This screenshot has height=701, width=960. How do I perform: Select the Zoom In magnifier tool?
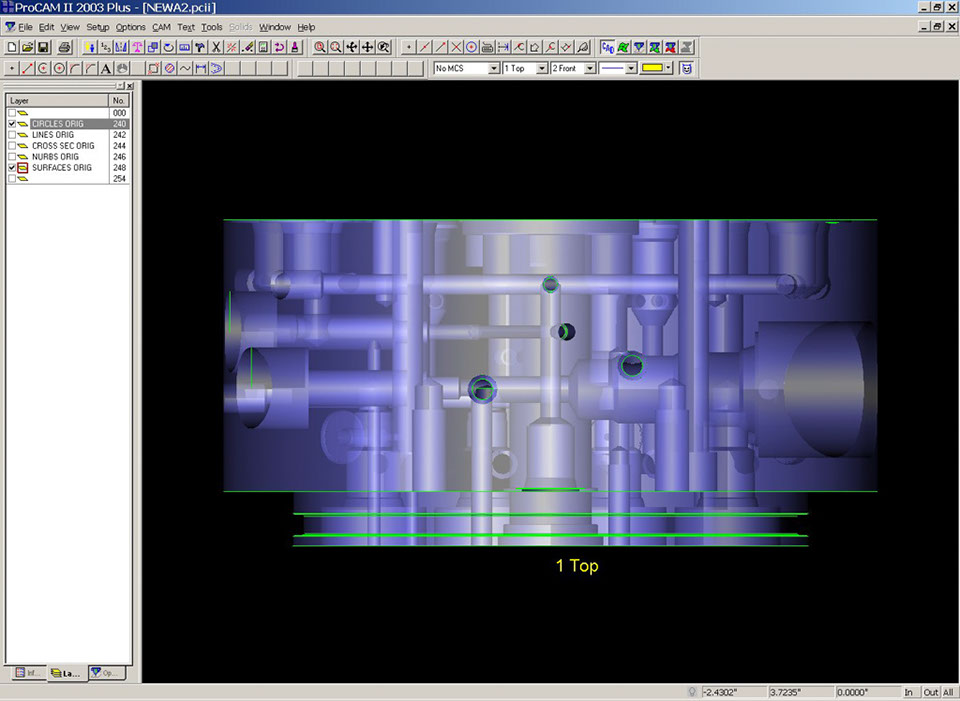(x=319, y=47)
